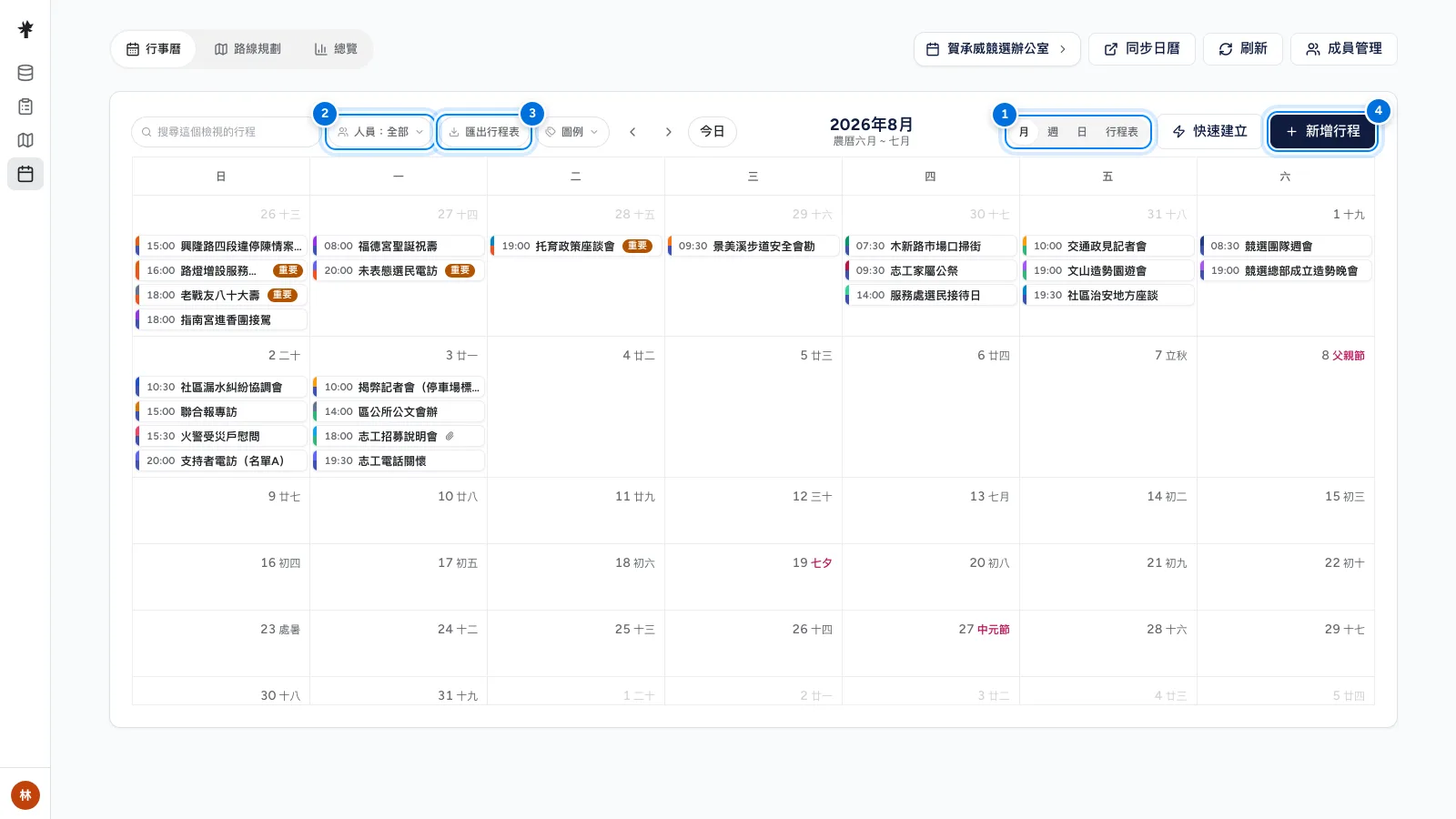Select date 19 七夕

point(812,562)
